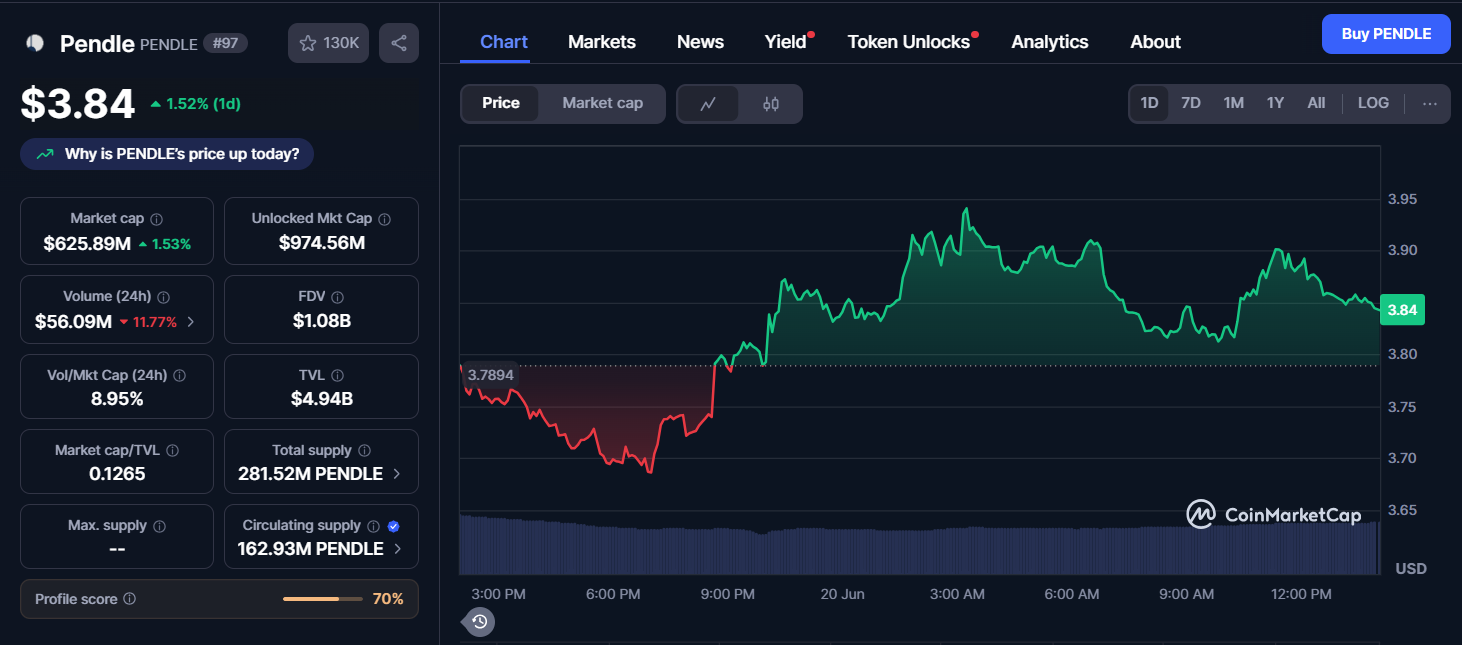1462x645 pixels.
Task: Select the Market cap toggle
Action: coord(602,103)
